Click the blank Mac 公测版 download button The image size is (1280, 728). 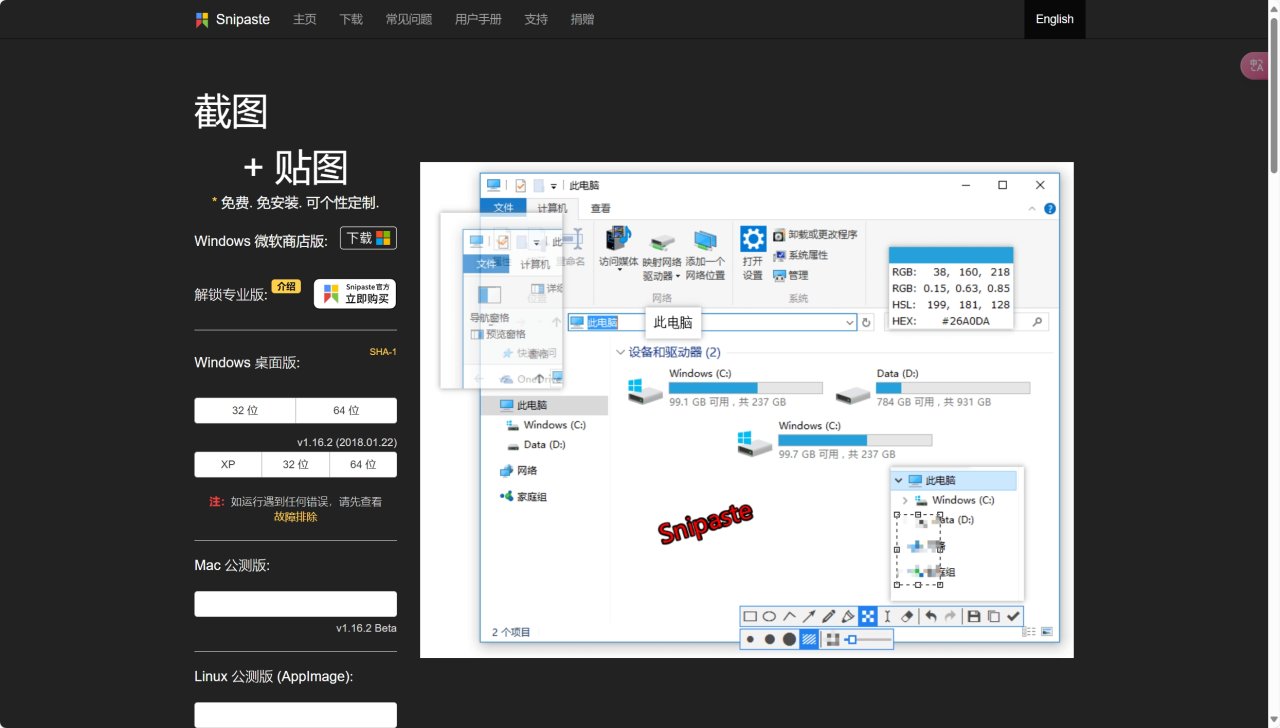[x=296, y=604]
